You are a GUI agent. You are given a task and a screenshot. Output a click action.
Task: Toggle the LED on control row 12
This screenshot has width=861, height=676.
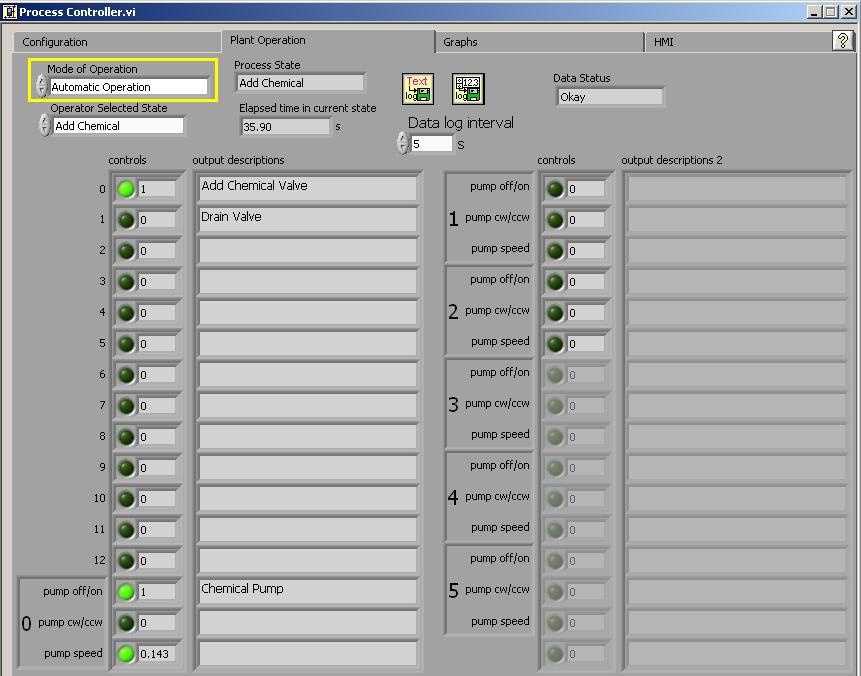click(126, 561)
